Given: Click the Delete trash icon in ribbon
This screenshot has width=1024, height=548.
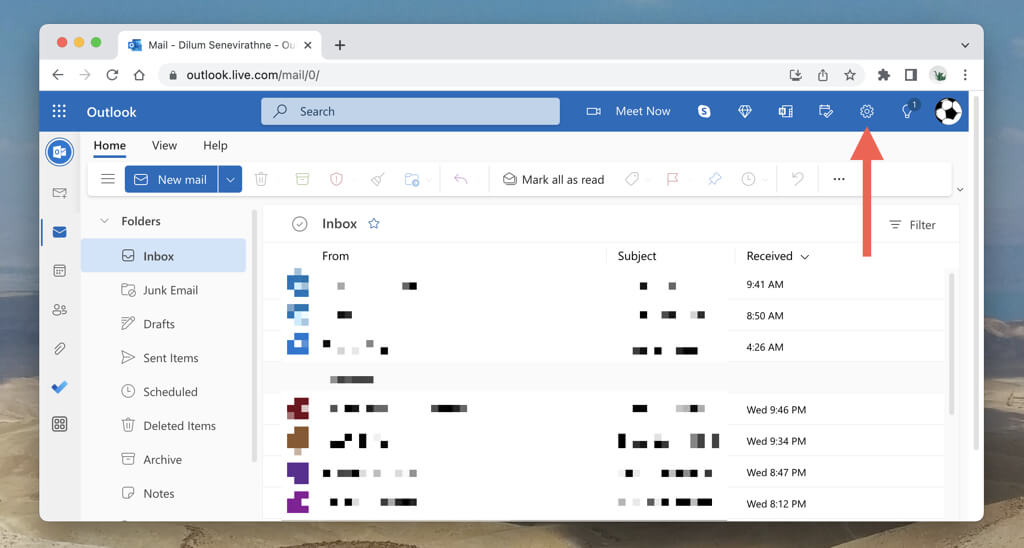Looking at the screenshot, I should point(261,179).
